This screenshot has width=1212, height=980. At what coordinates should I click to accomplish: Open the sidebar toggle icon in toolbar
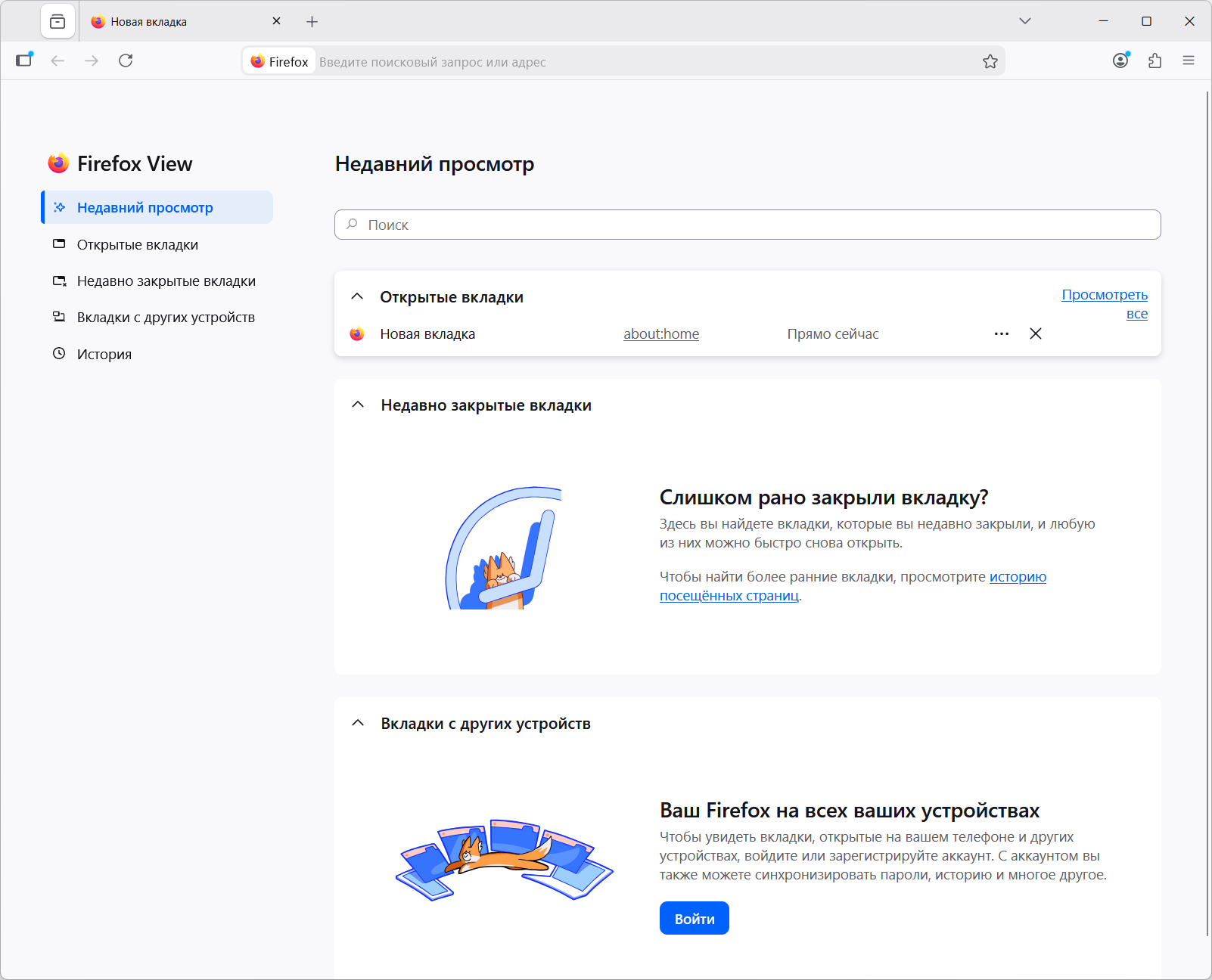coord(25,60)
